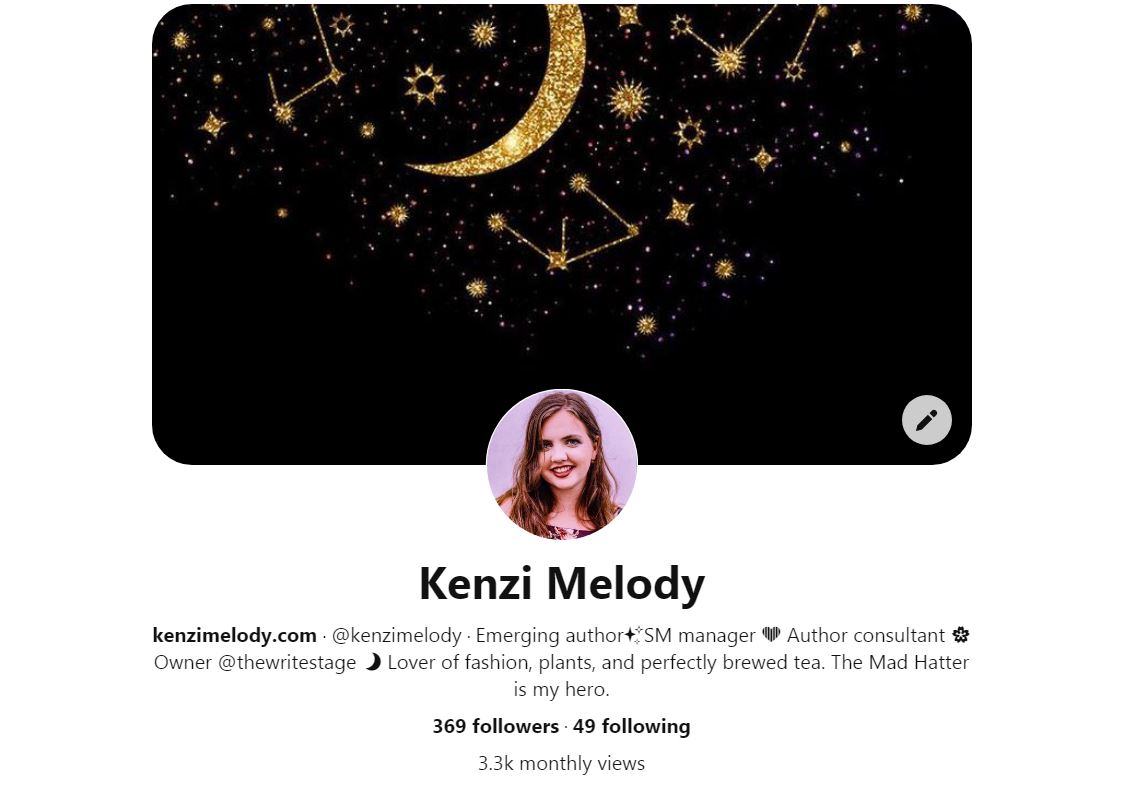Screen dimensions: 1141x806
Task: Select the @kenzimelody username handle
Action: 397,635
